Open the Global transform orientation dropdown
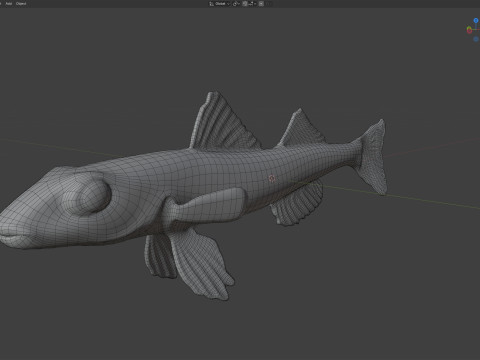Image resolution: width=480 pixels, height=360 pixels. pyautogui.click(x=220, y=4)
